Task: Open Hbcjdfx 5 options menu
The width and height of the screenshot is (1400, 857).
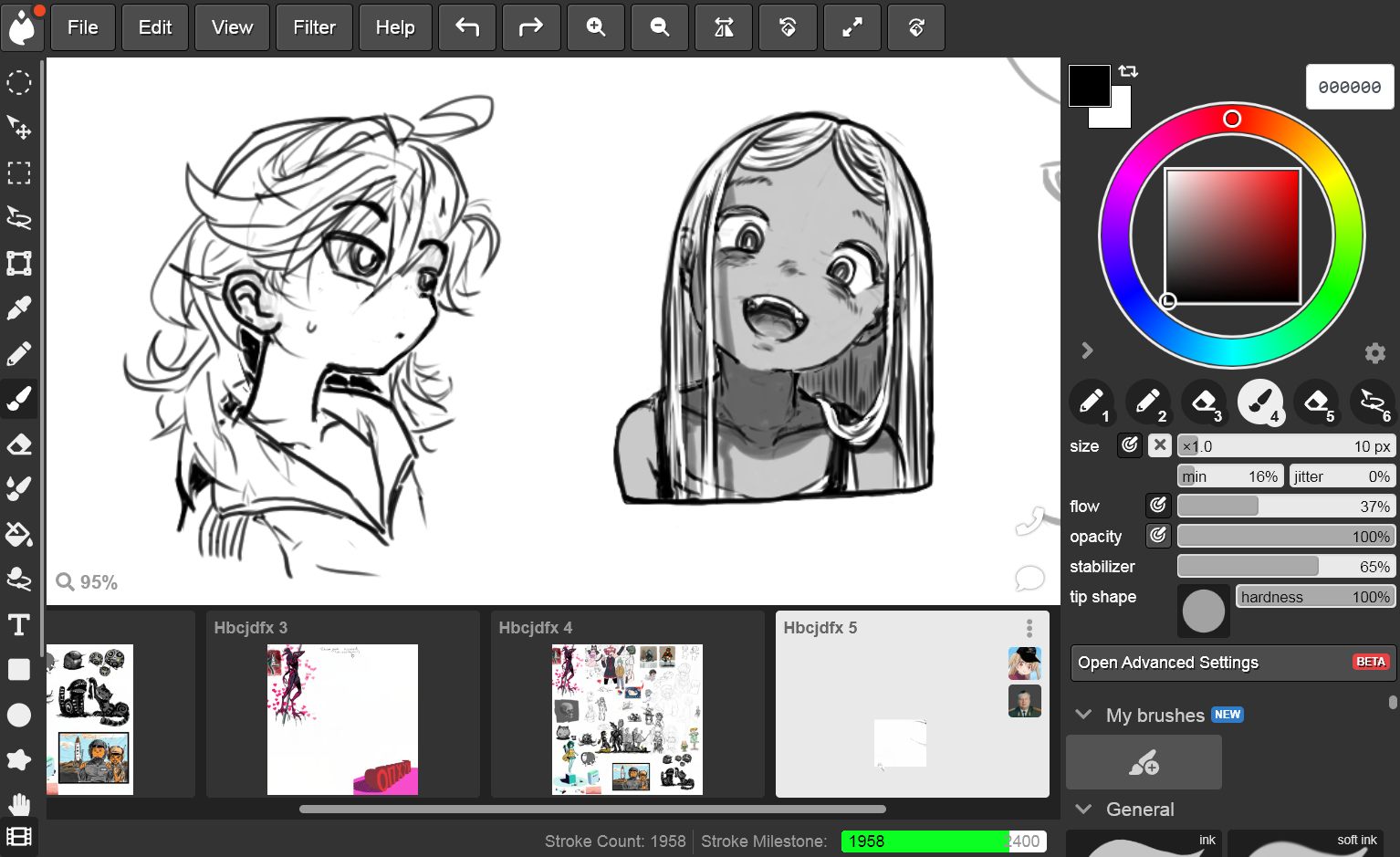Action: [x=1029, y=628]
